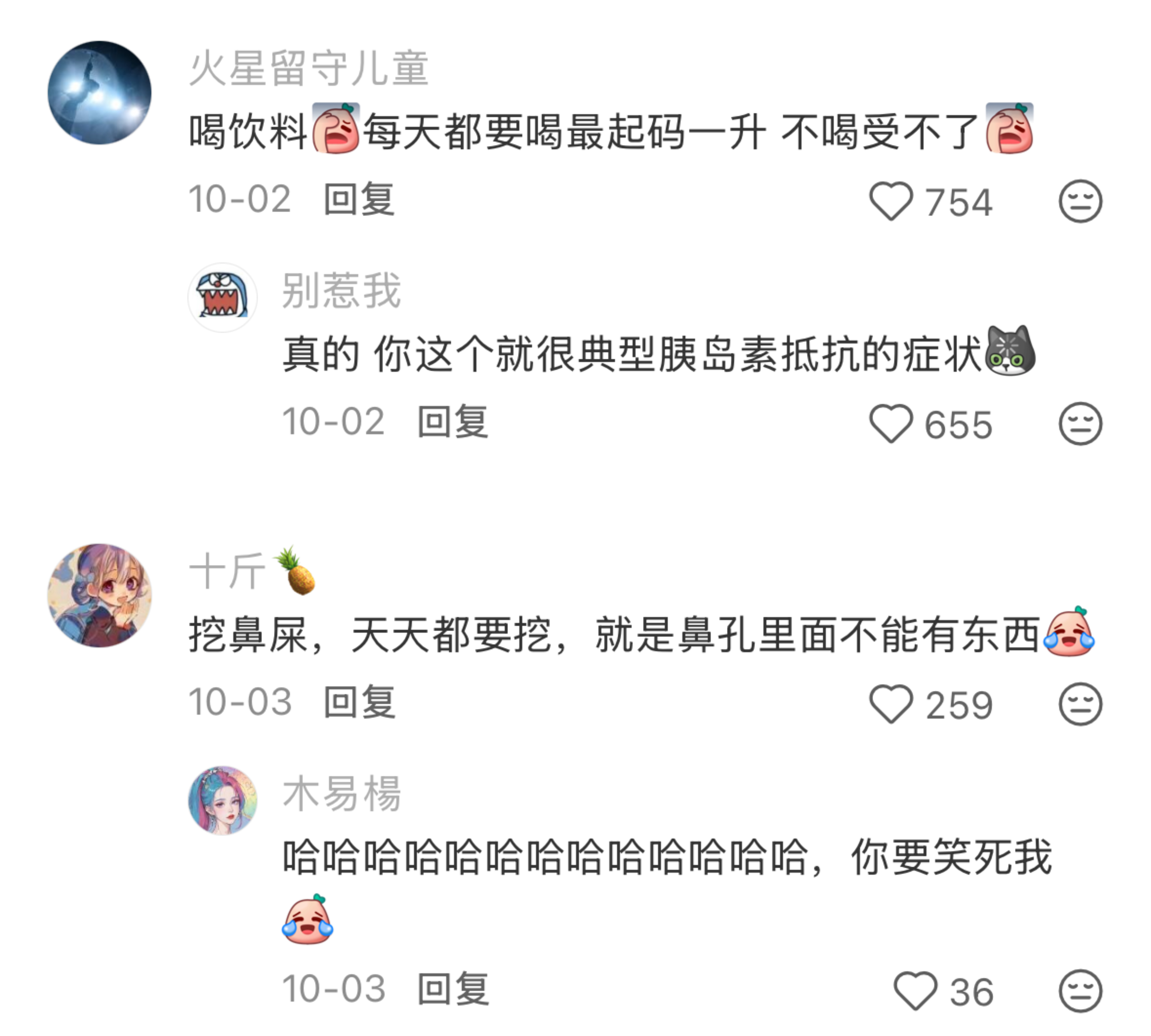This screenshot has height=1036, width=1151.
Task: Open 十斤's anime girl avatar
Action: [99, 595]
